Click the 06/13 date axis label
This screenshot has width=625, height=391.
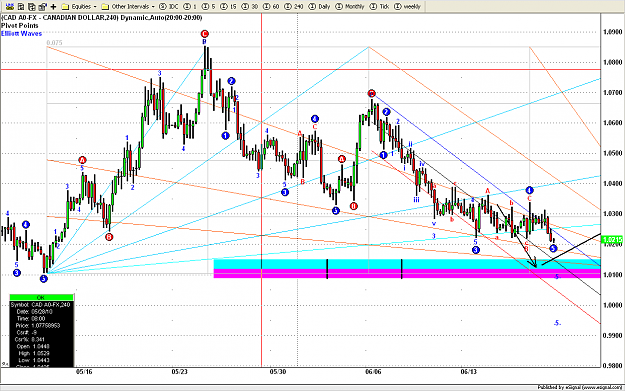[469, 371]
